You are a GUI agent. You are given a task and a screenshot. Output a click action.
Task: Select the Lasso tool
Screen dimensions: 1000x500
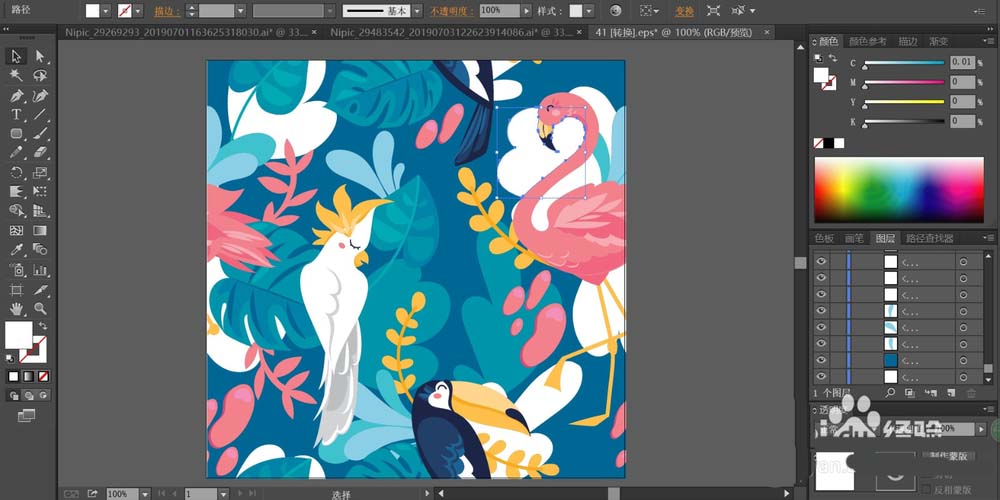[x=40, y=76]
